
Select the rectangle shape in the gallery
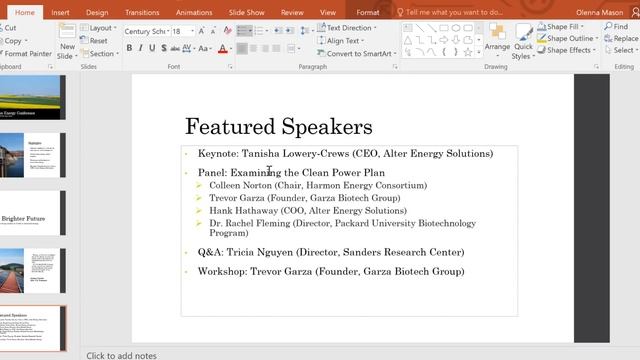[x=444, y=28]
